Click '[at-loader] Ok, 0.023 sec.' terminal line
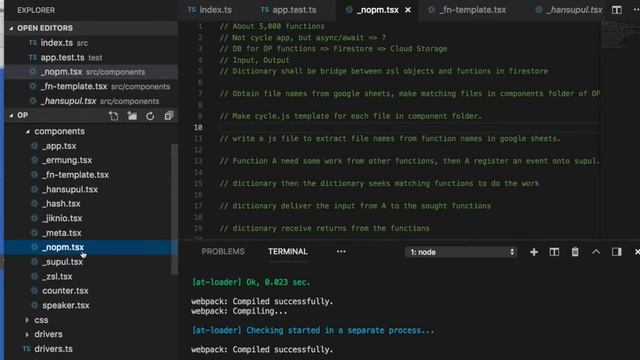Screen dimensions: 640x360 click(251, 282)
